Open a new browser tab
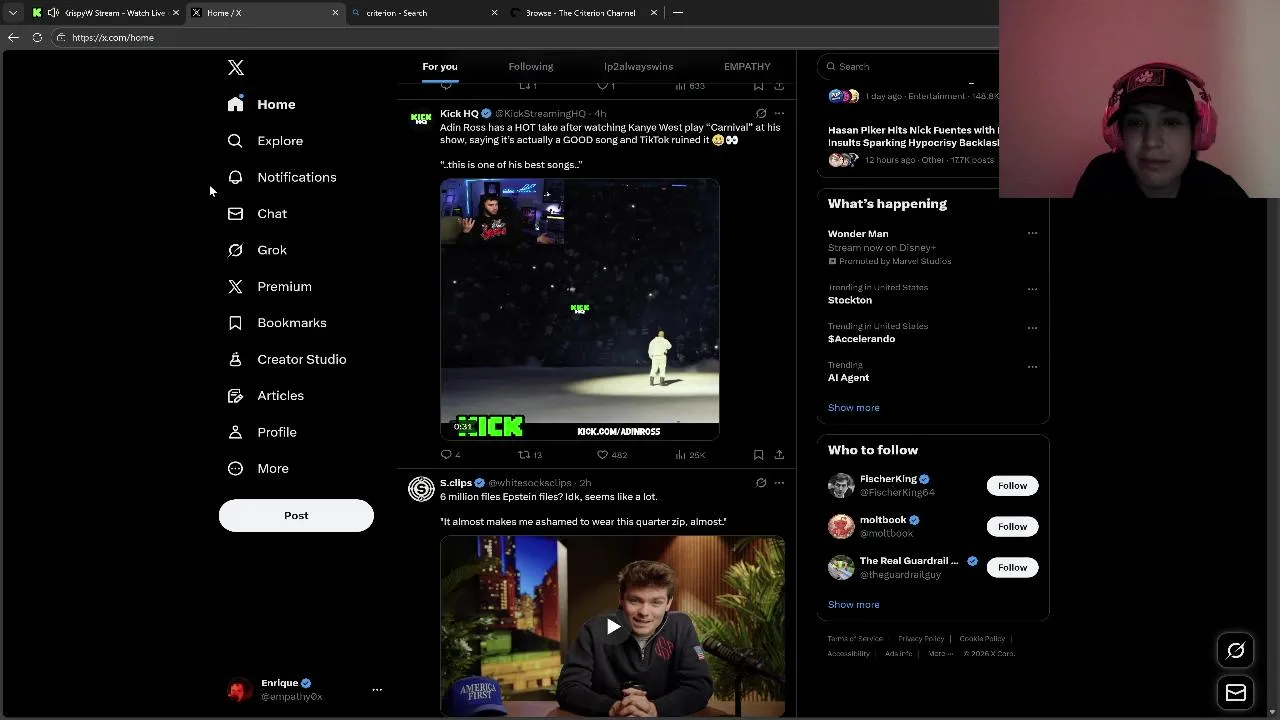This screenshot has height=720, width=1280. (x=678, y=13)
